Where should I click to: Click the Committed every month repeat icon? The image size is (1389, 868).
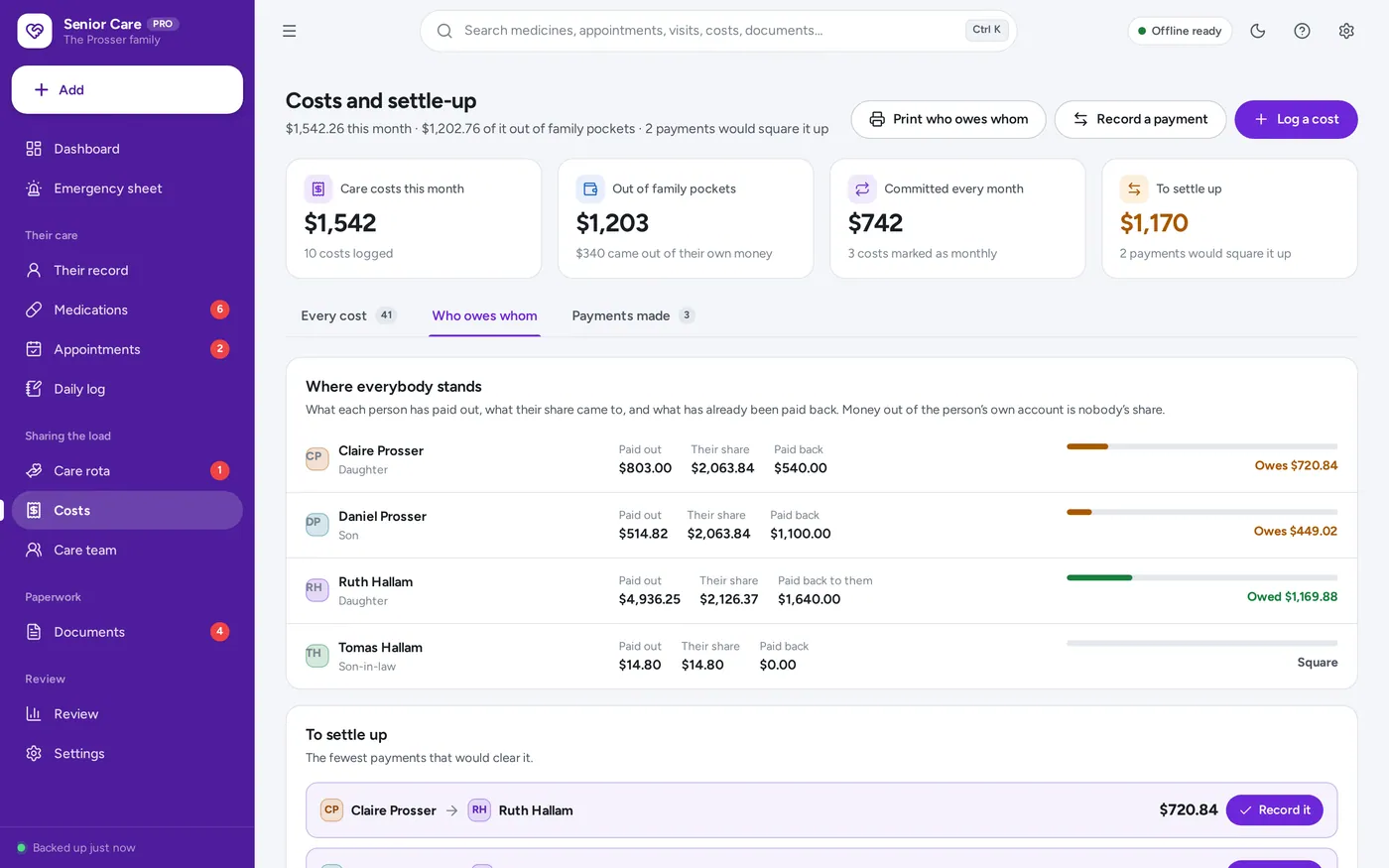[862, 188]
